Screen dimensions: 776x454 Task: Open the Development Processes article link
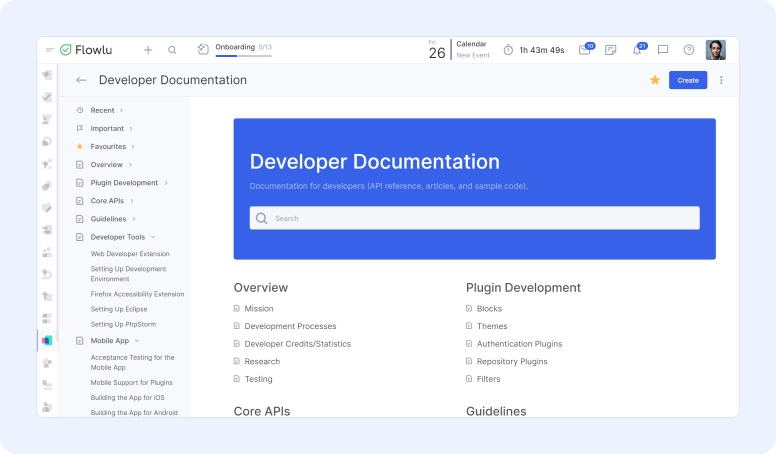click(290, 326)
